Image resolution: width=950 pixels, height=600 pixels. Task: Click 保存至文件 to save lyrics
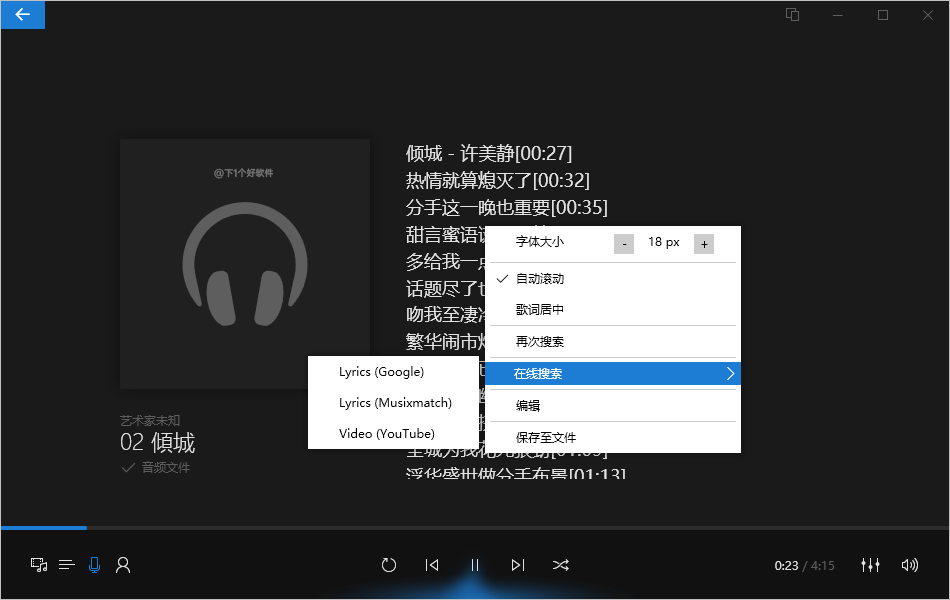pyautogui.click(x=546, y=437)
